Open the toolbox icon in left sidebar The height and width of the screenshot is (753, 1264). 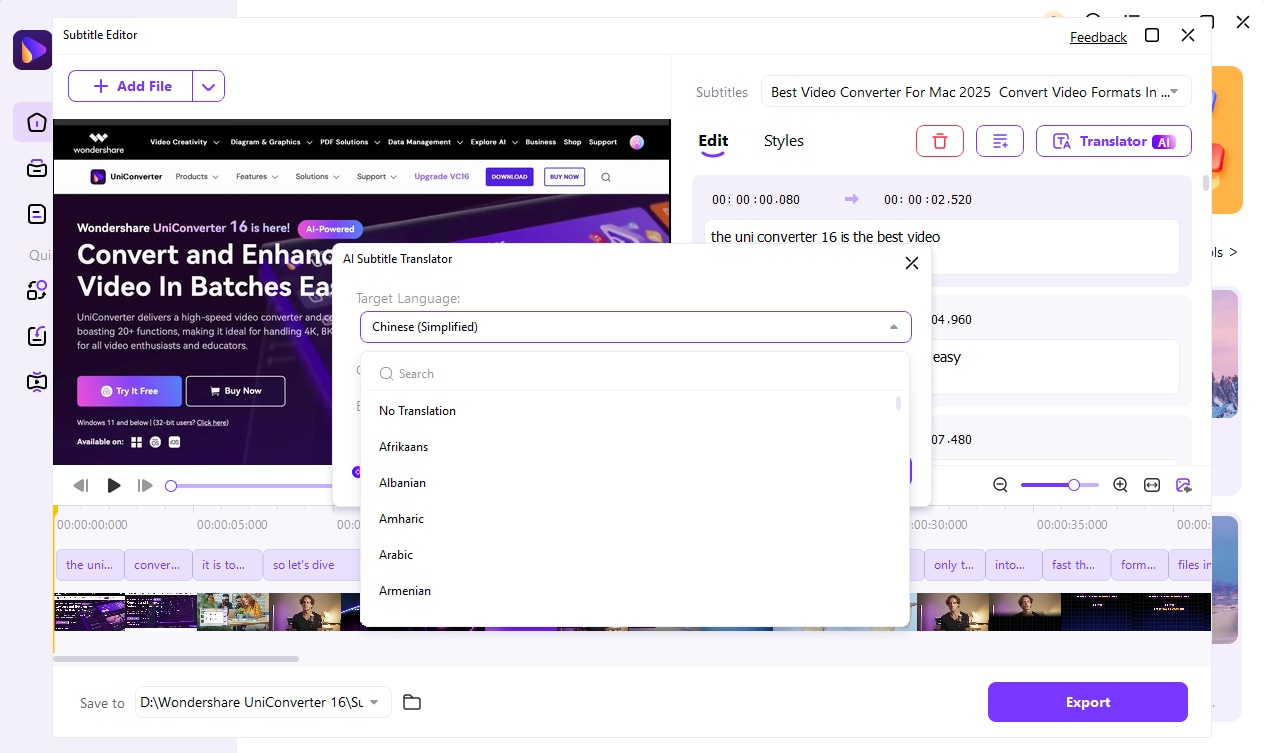[37, 168]
